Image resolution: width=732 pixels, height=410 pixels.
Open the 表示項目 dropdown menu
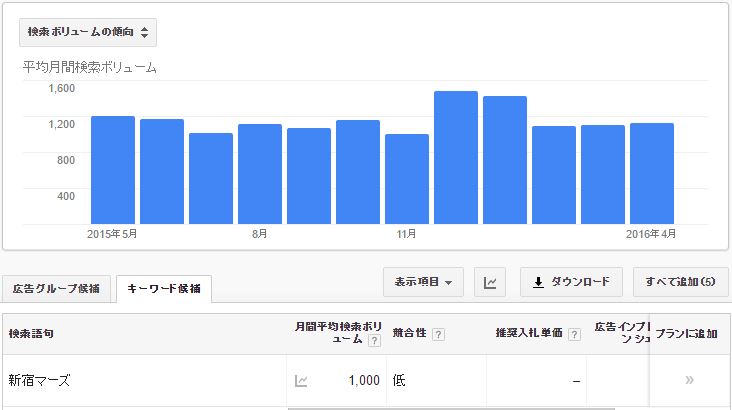[423, 282]
